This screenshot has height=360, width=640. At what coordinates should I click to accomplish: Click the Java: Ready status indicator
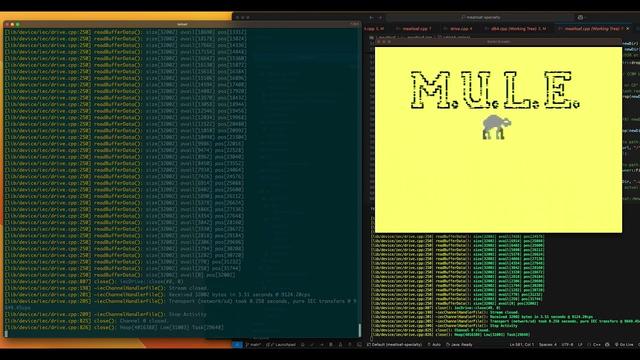[460, 345]
